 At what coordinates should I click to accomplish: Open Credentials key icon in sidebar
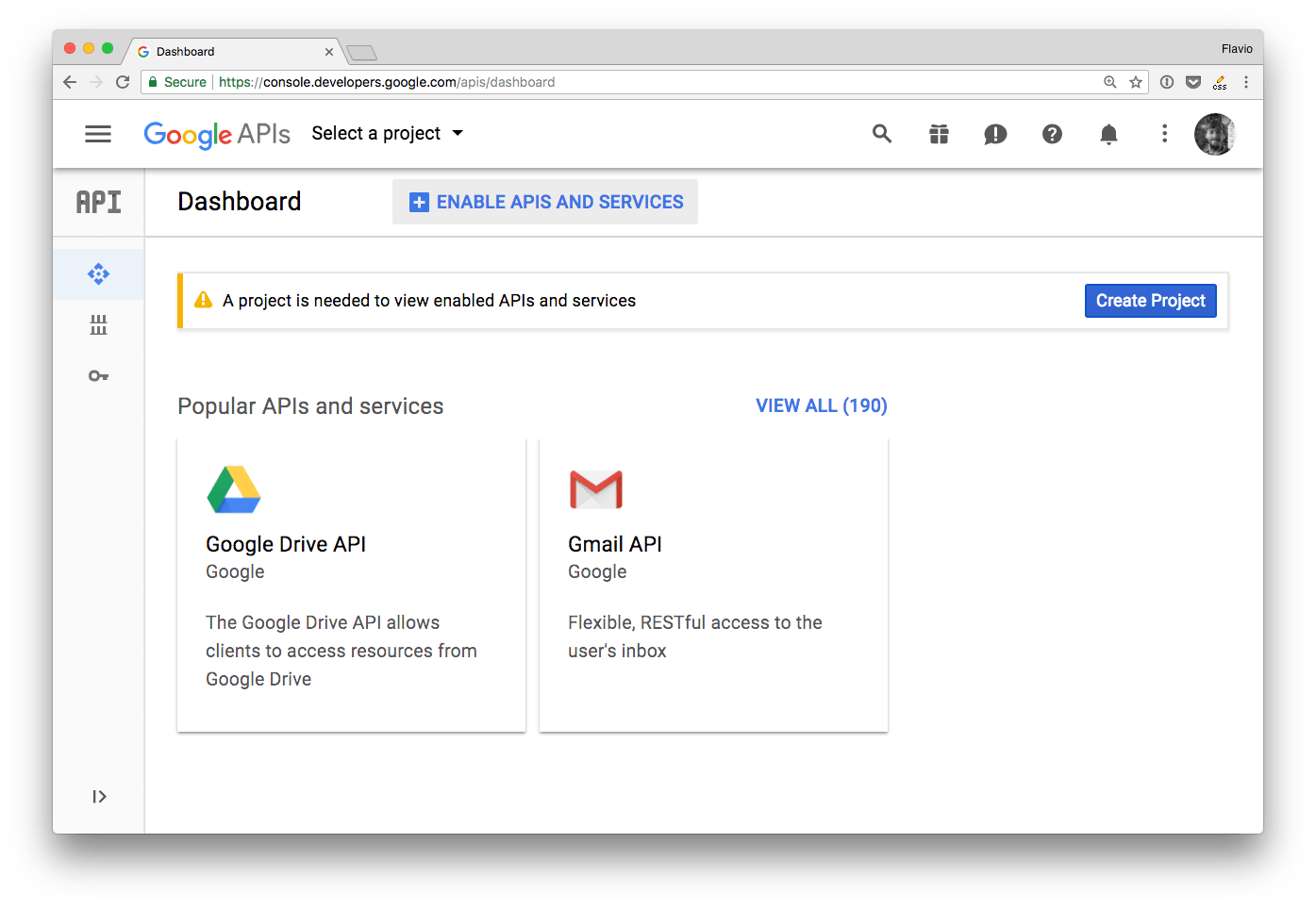98,376
